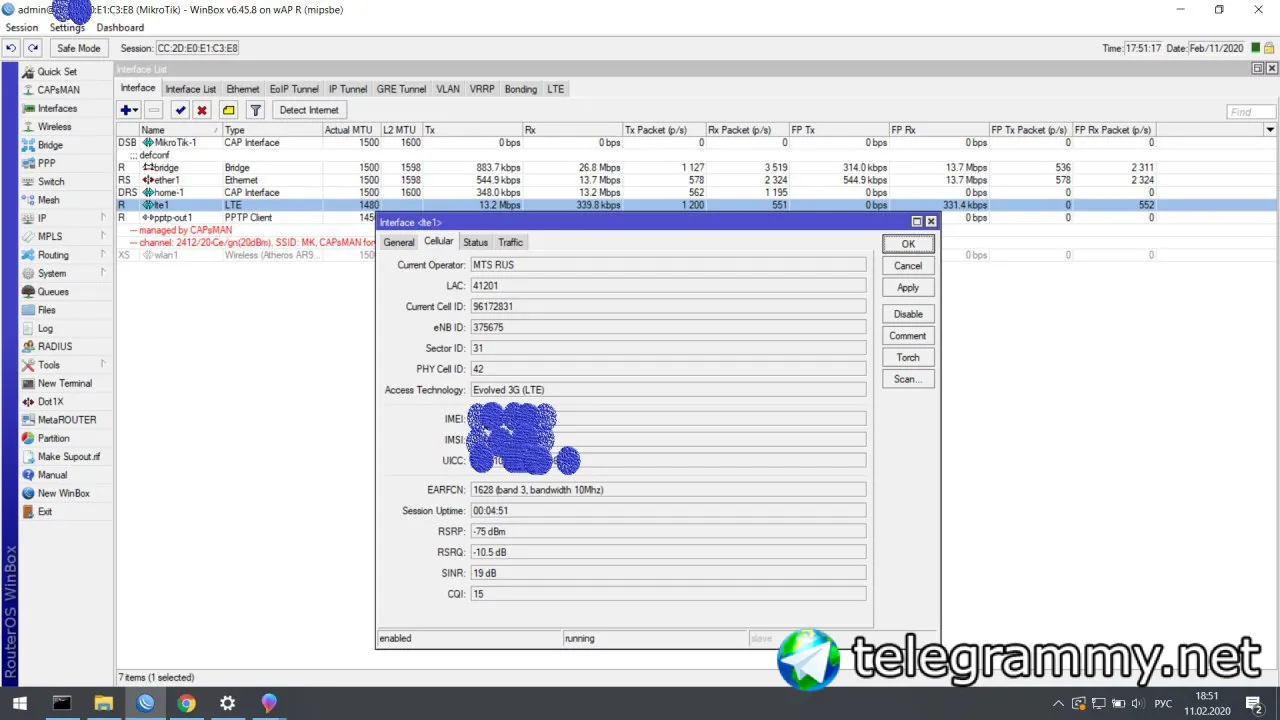Image resolution: width=1280 pixels, height=720 pixels.
Task: Open the Traffic tab in lte1 dialog
Action: [511, 242]
